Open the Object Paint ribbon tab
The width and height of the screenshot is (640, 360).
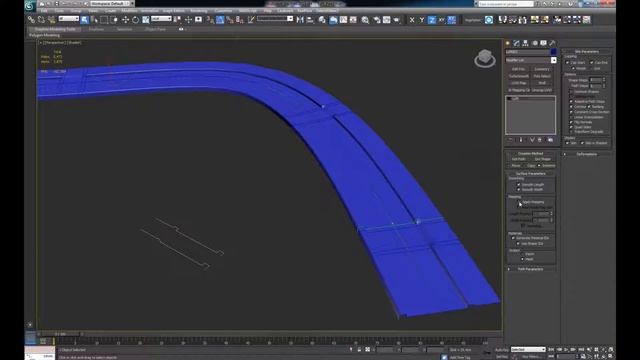click(155, 29)
